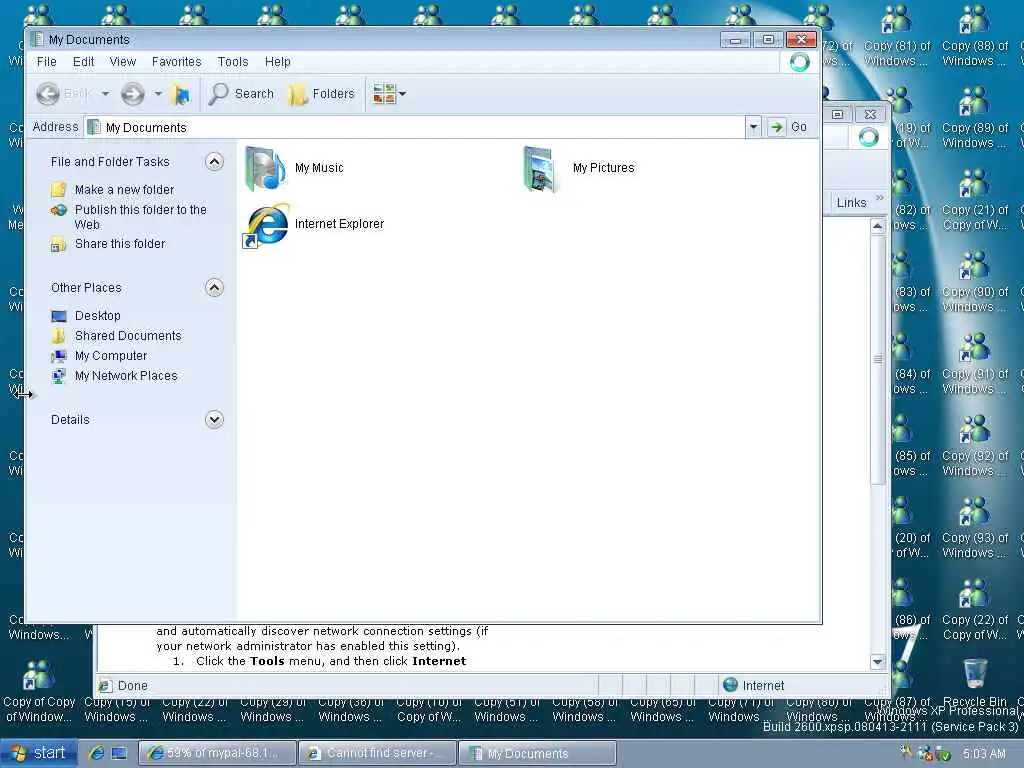Screen dimensions: 1024x768
Task: Click the My Network Places icon
Action: [59, 376]
